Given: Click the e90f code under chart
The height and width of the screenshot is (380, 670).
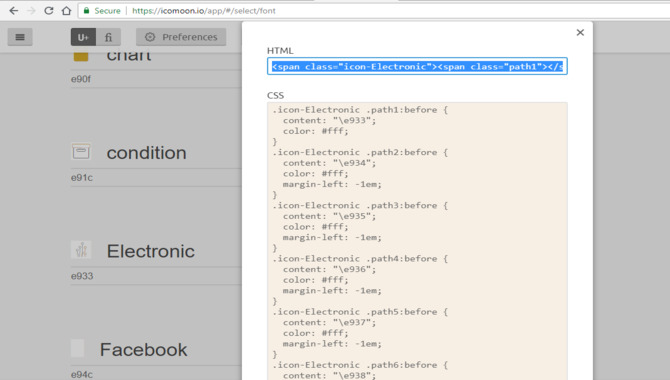Looking at the screenshot, I should click(81, 79).
